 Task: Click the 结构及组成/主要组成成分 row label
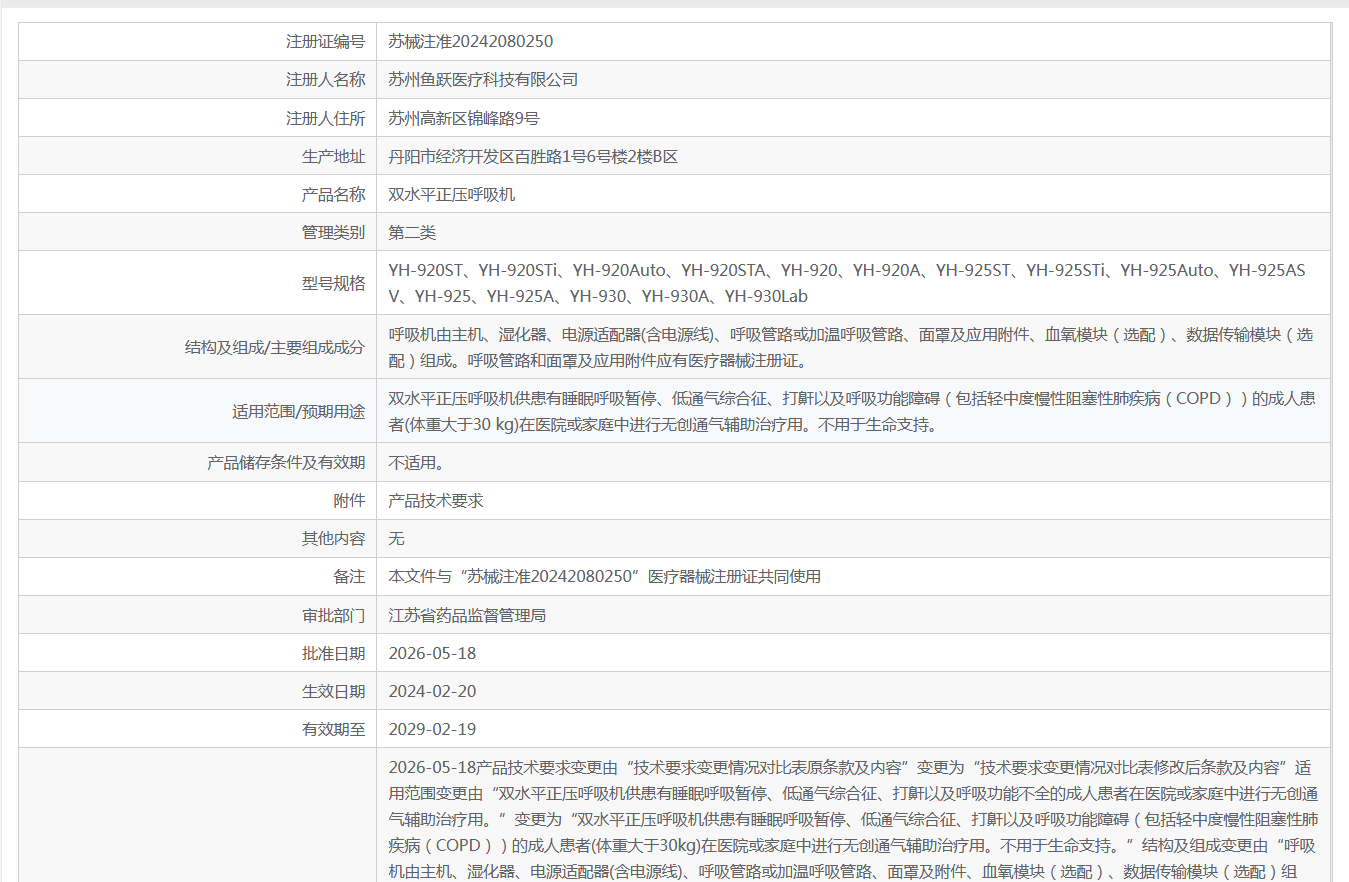275,347
